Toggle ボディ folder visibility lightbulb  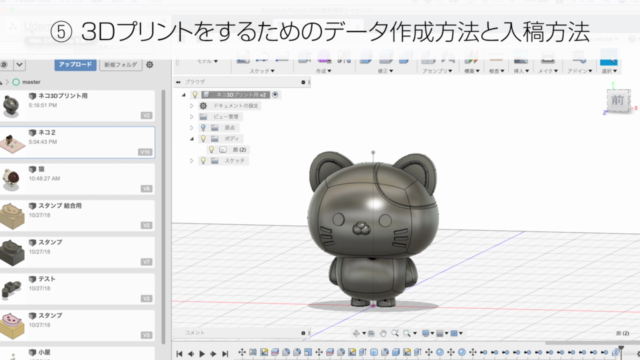point(203,139)
